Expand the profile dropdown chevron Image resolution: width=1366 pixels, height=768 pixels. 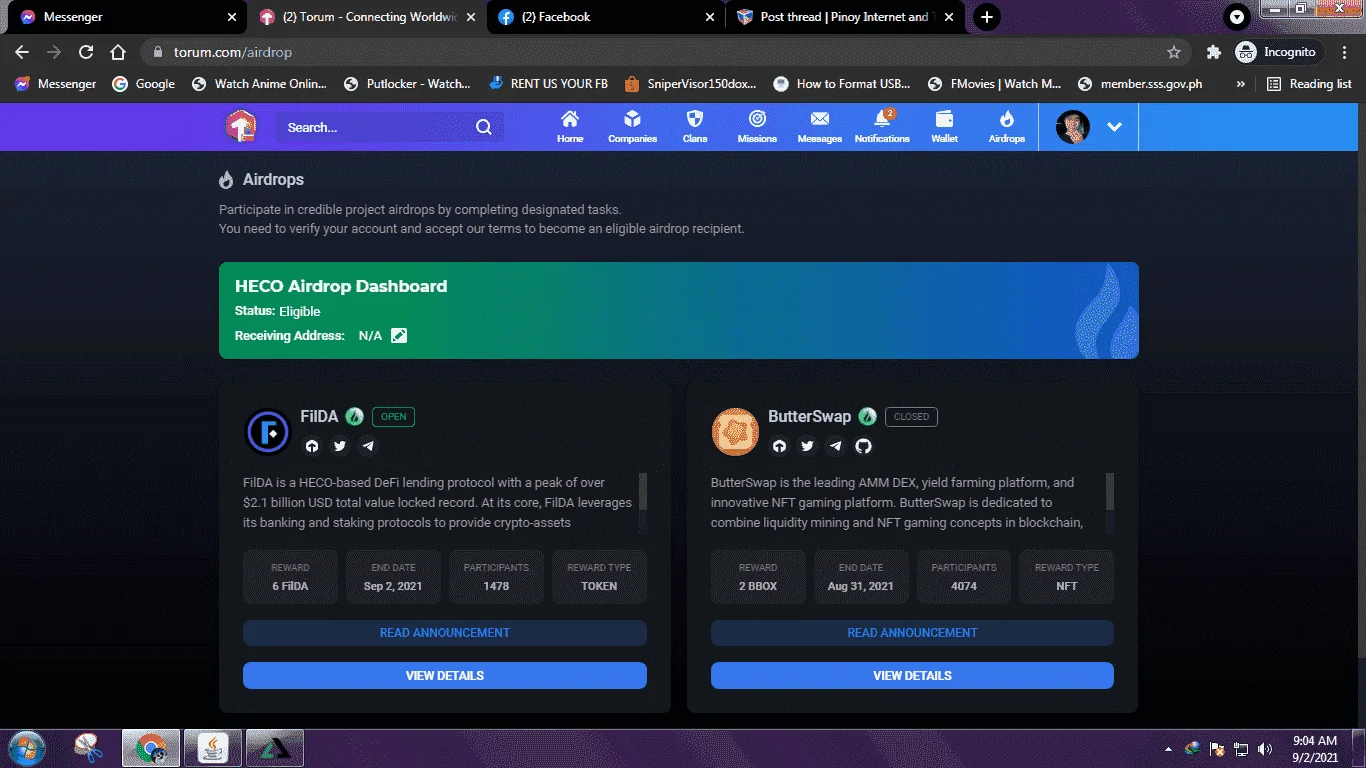click(x=1114, y=127)
